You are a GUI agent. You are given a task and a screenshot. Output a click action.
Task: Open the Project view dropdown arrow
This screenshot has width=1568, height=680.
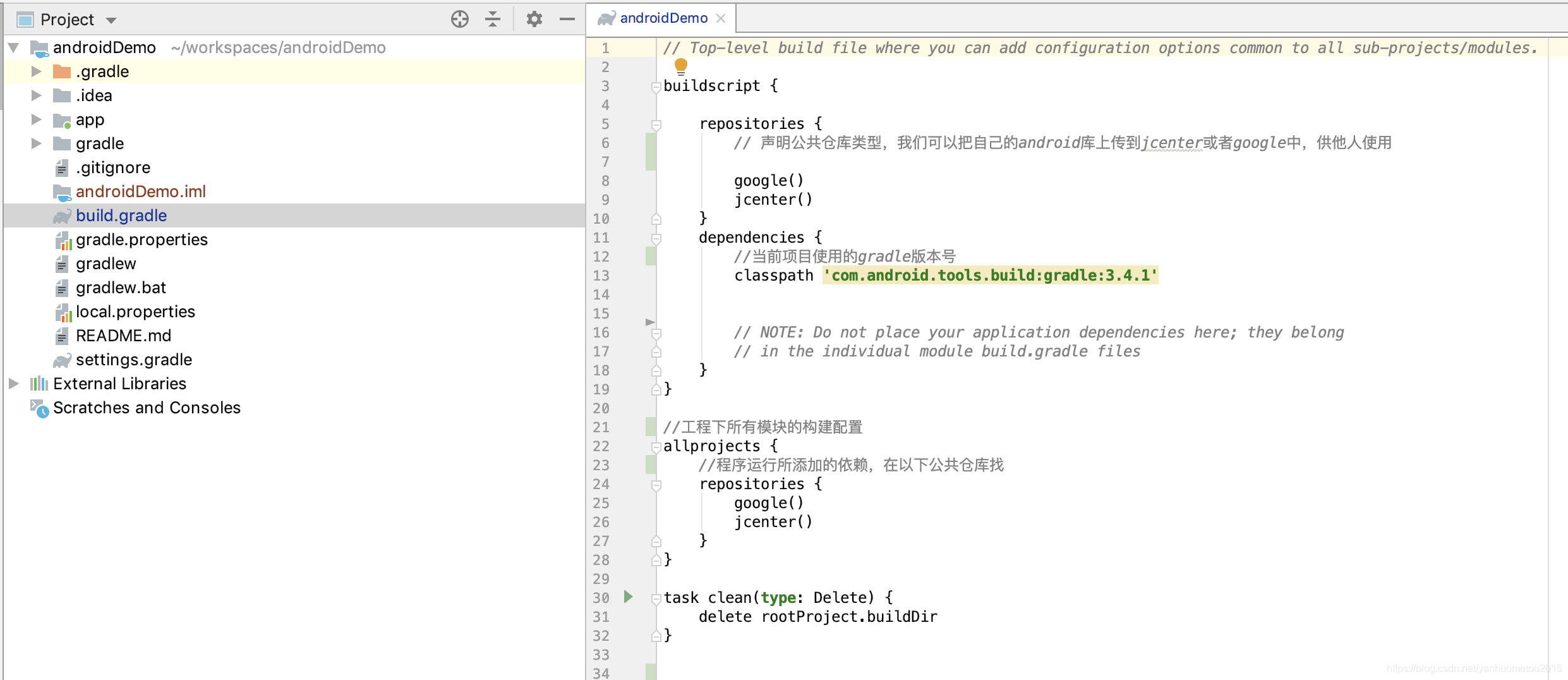tap(111, 20)
